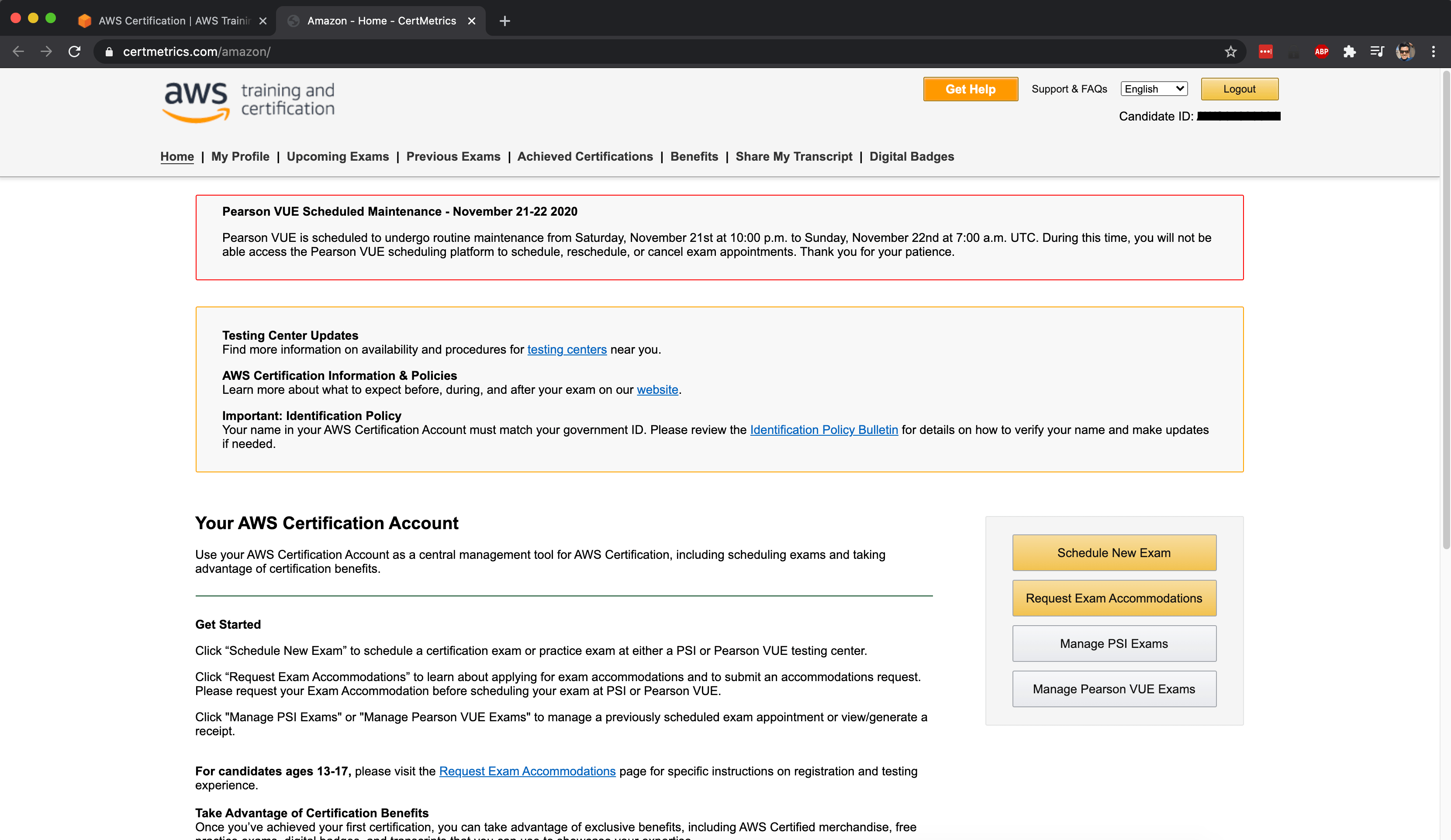Open the English language dropdown
1451x840 pixels.
pos(1154,89)
